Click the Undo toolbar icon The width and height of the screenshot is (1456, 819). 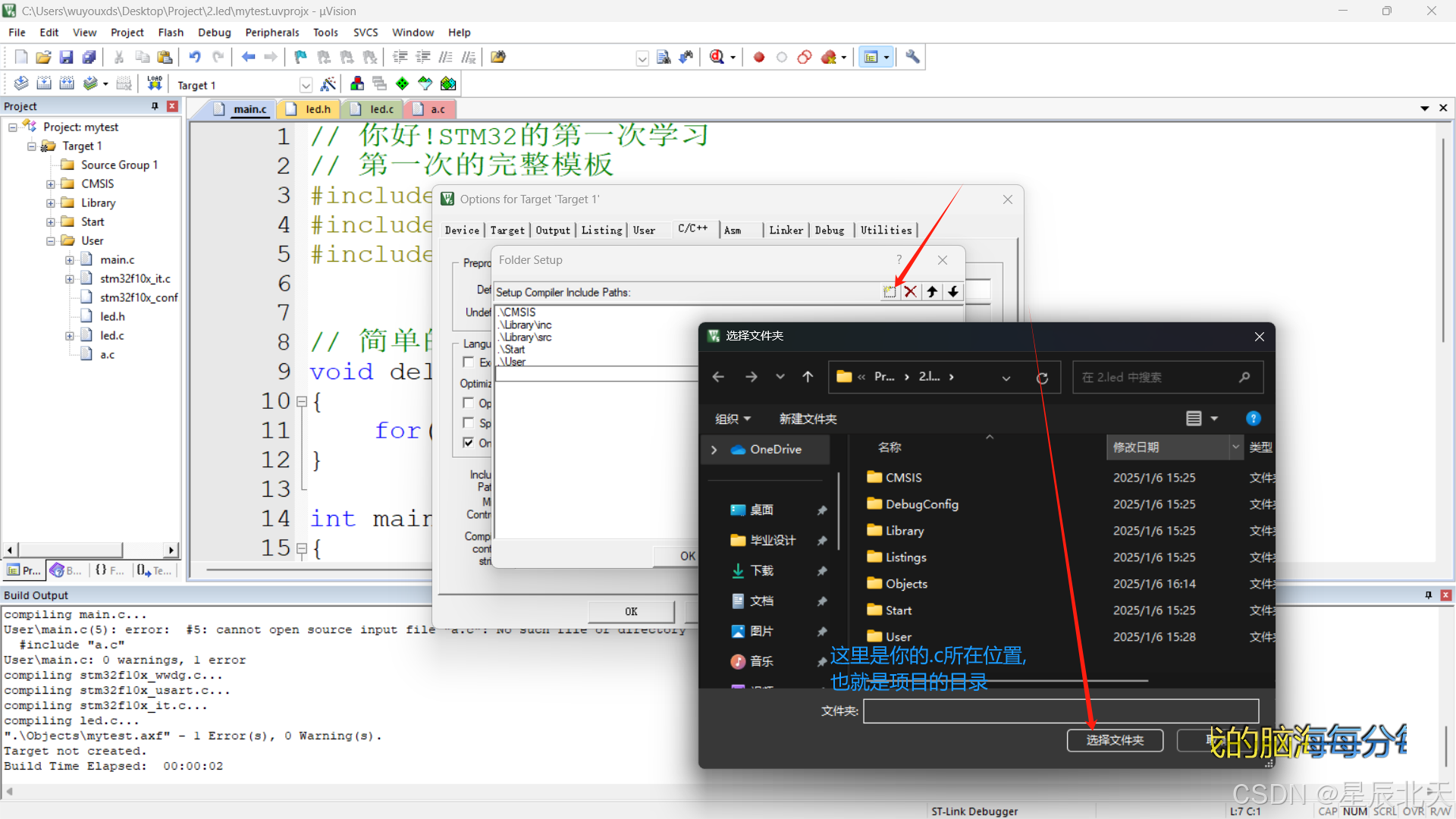[195, 57]
